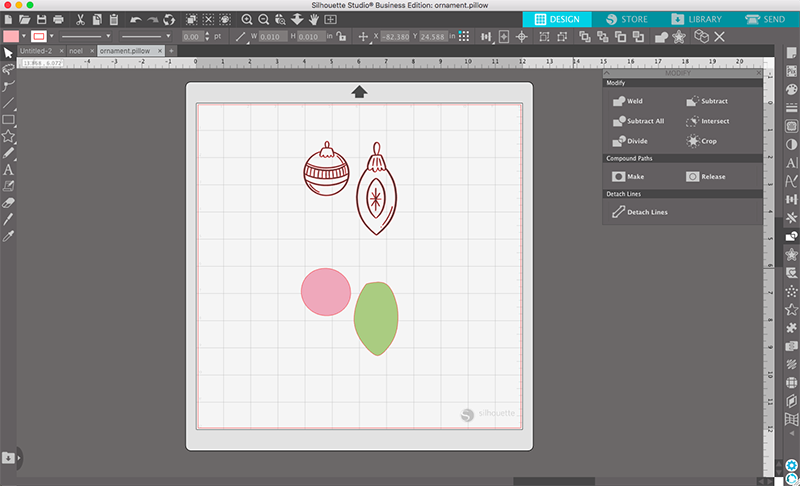The width and height of the screenshot is (800, 486).
Task: Click the Crop button
Action: 702,141
